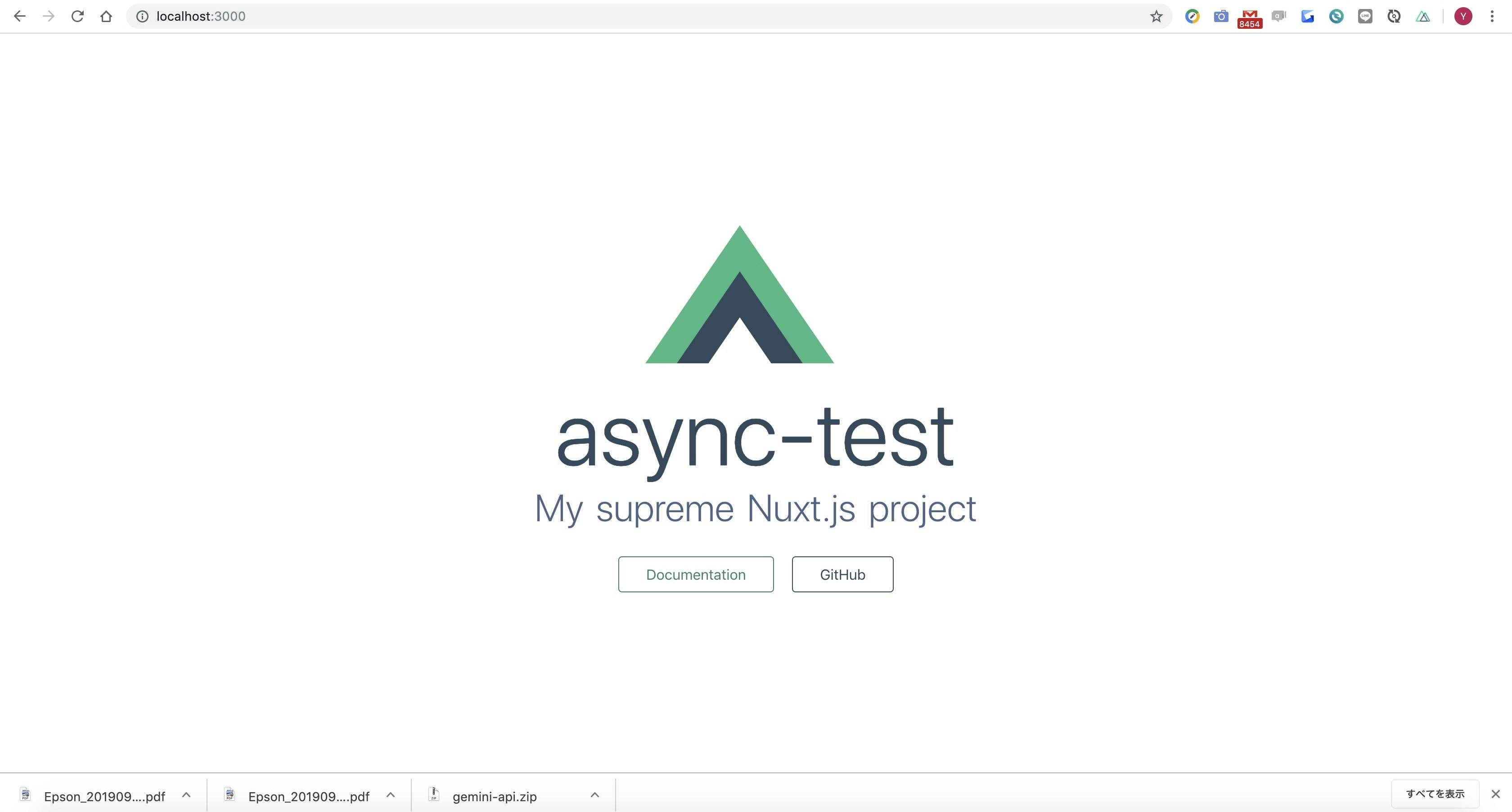Open the Nuxt/Vue devtools extension icon

[1422, 17]
